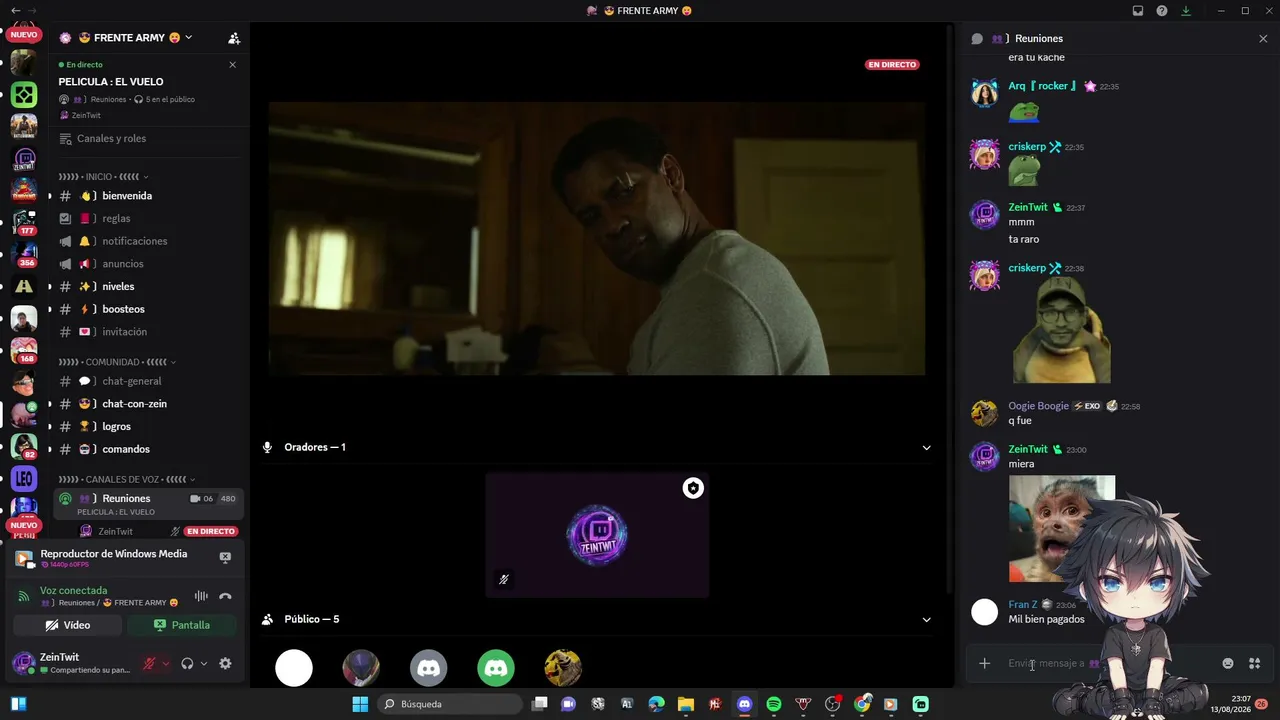The image size is (1280, 720).
Task: Open headphone output options arrow
Action: (x=204, y=663)
